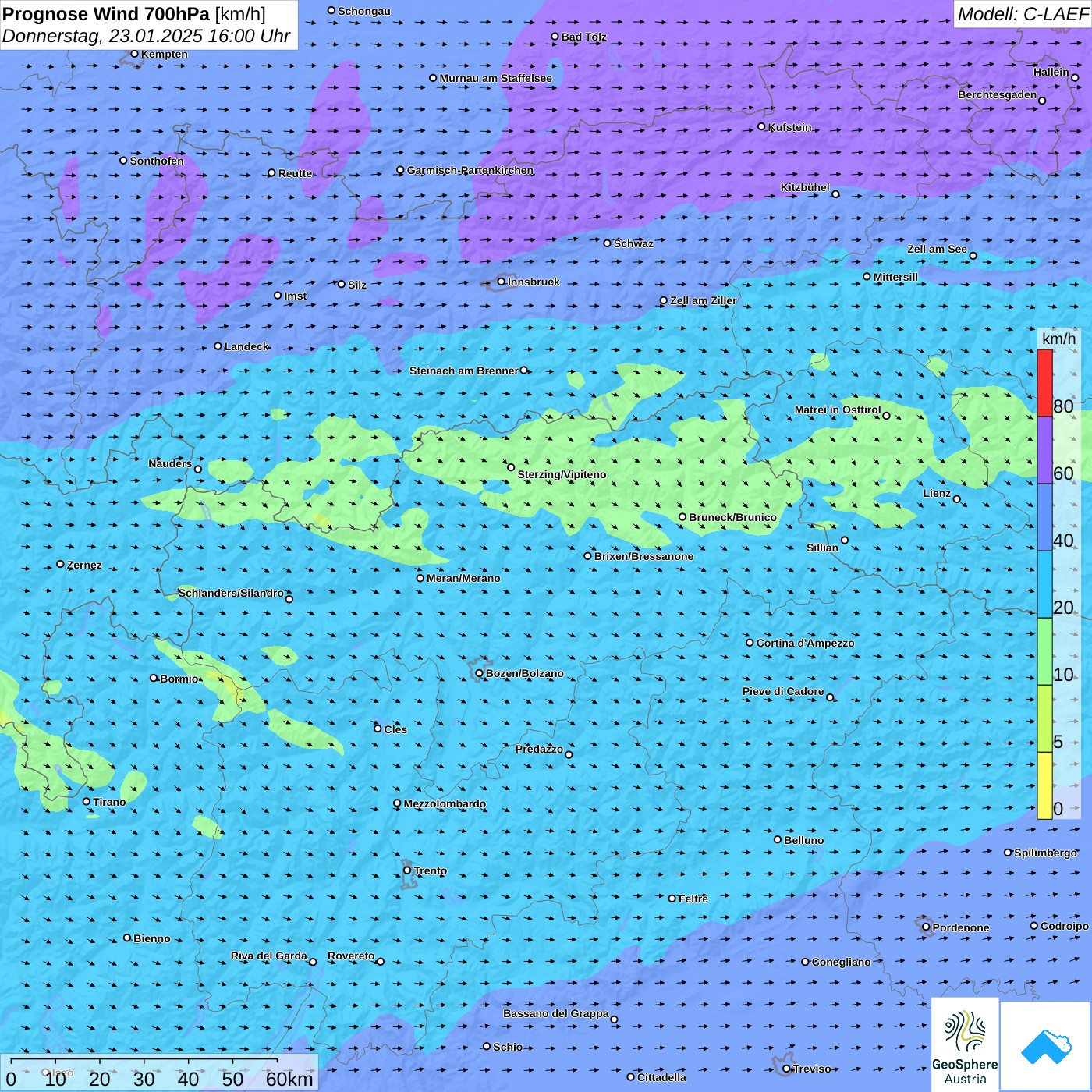The height and width of the screenshot is (1092, 1092).
Task: Click the Zell am See marker
Action: tap(973, 256)
